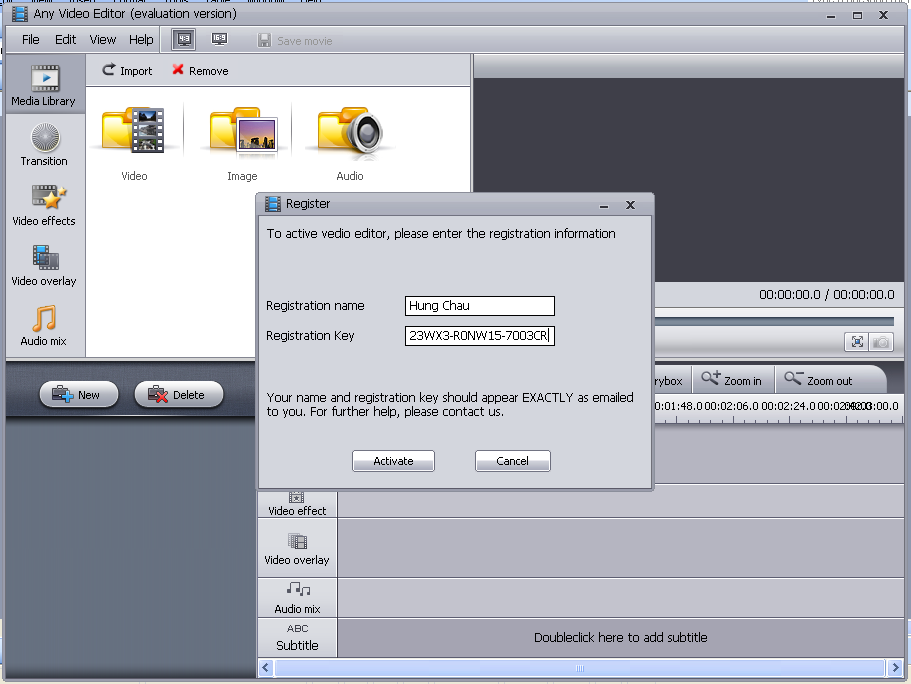Image resolution: width=911 pixels, height=684 pixels.
Task: Click Activate in the Register dialog
Action: click(393, 461)
